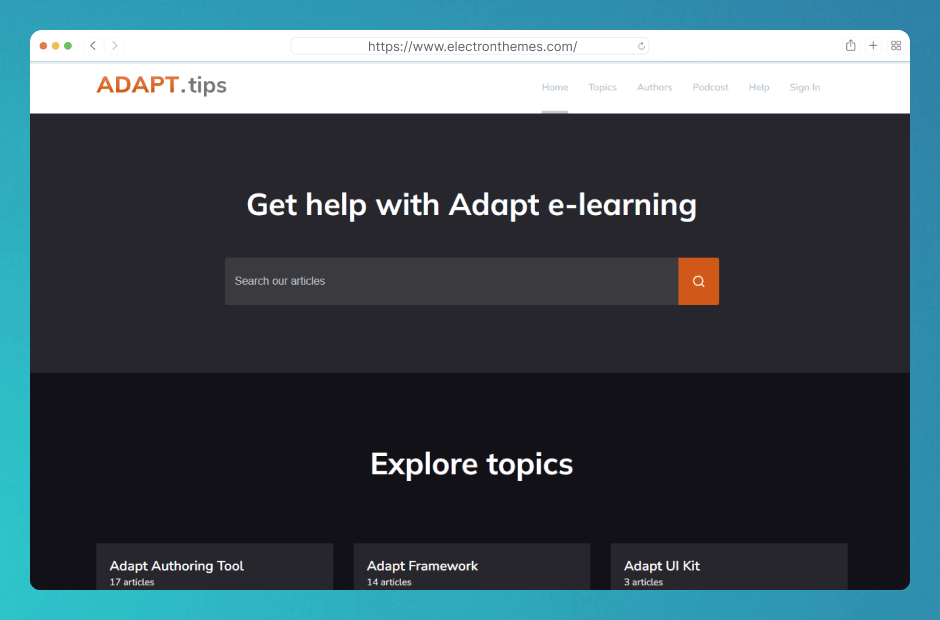This screenshot has height=620, width=940.
Task: Click 'Get help with Adapt e-learning' heading
Action: click(472, 206)
